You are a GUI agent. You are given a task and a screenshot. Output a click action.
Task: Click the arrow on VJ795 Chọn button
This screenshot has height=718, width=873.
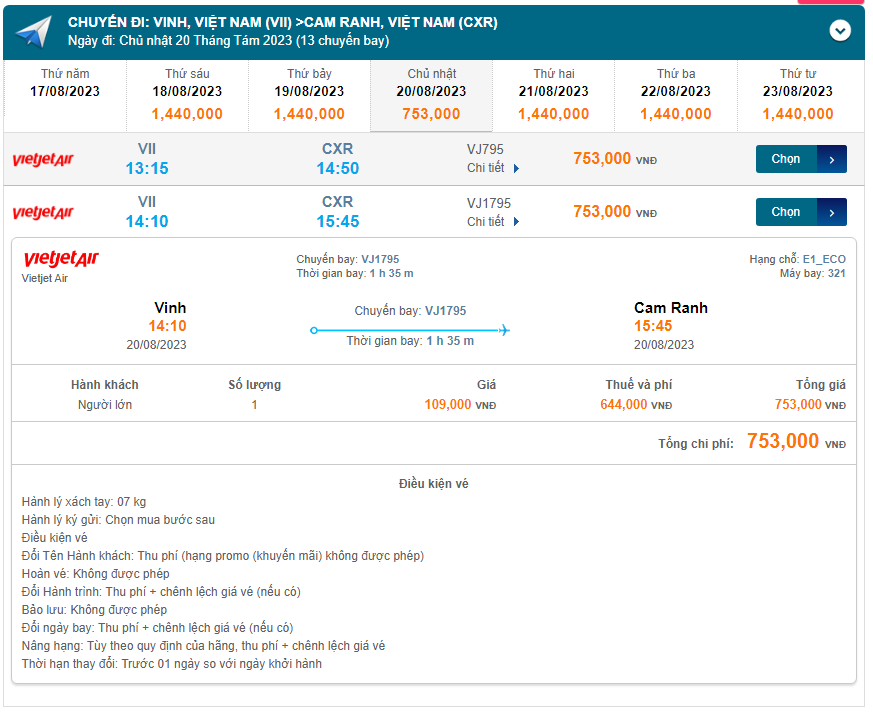tap(832, 159)
